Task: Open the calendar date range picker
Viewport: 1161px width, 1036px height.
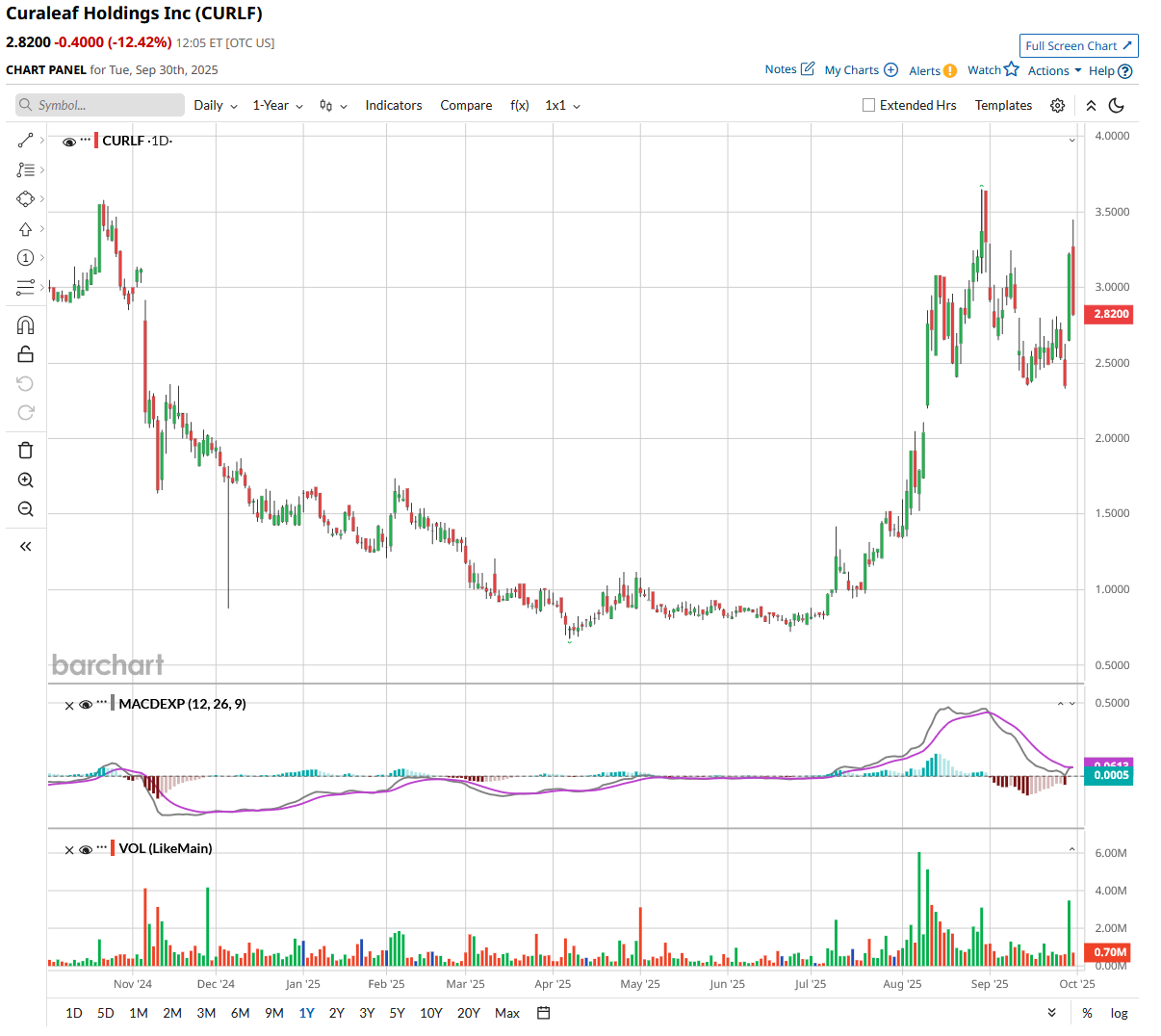Action: coord(544,1013)
